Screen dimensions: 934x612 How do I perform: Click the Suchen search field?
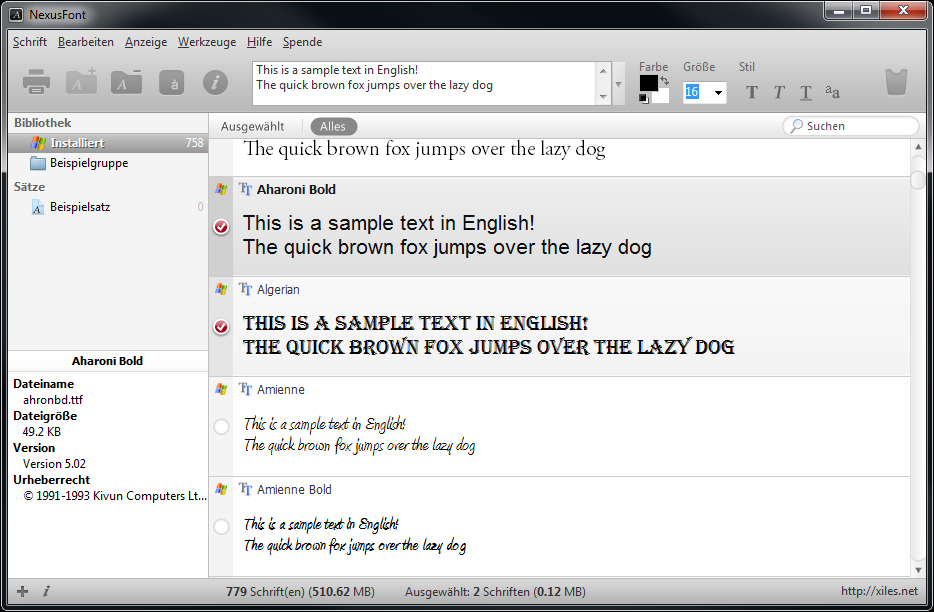(x=851, y=126)
